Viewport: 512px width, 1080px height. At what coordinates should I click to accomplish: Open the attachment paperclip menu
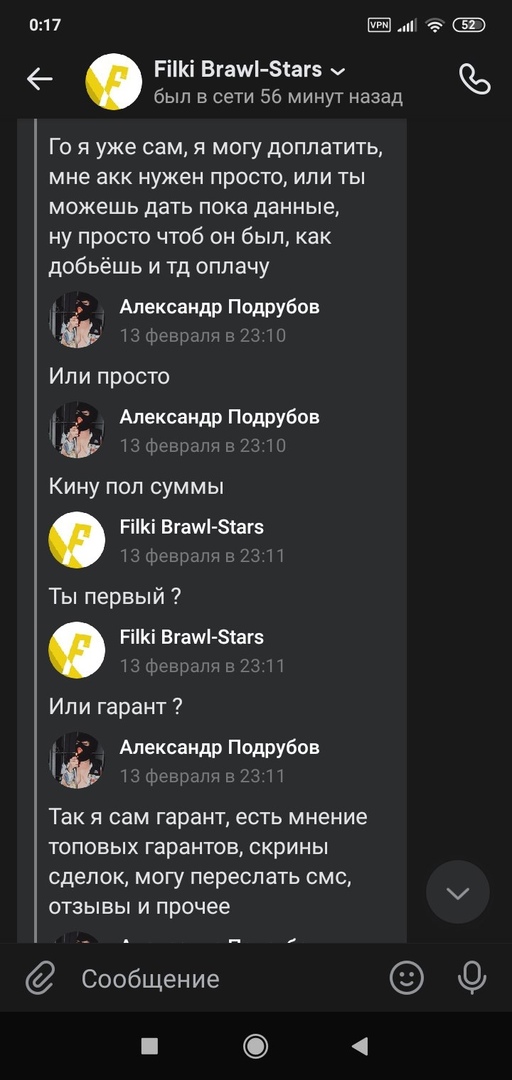[40, 978]
